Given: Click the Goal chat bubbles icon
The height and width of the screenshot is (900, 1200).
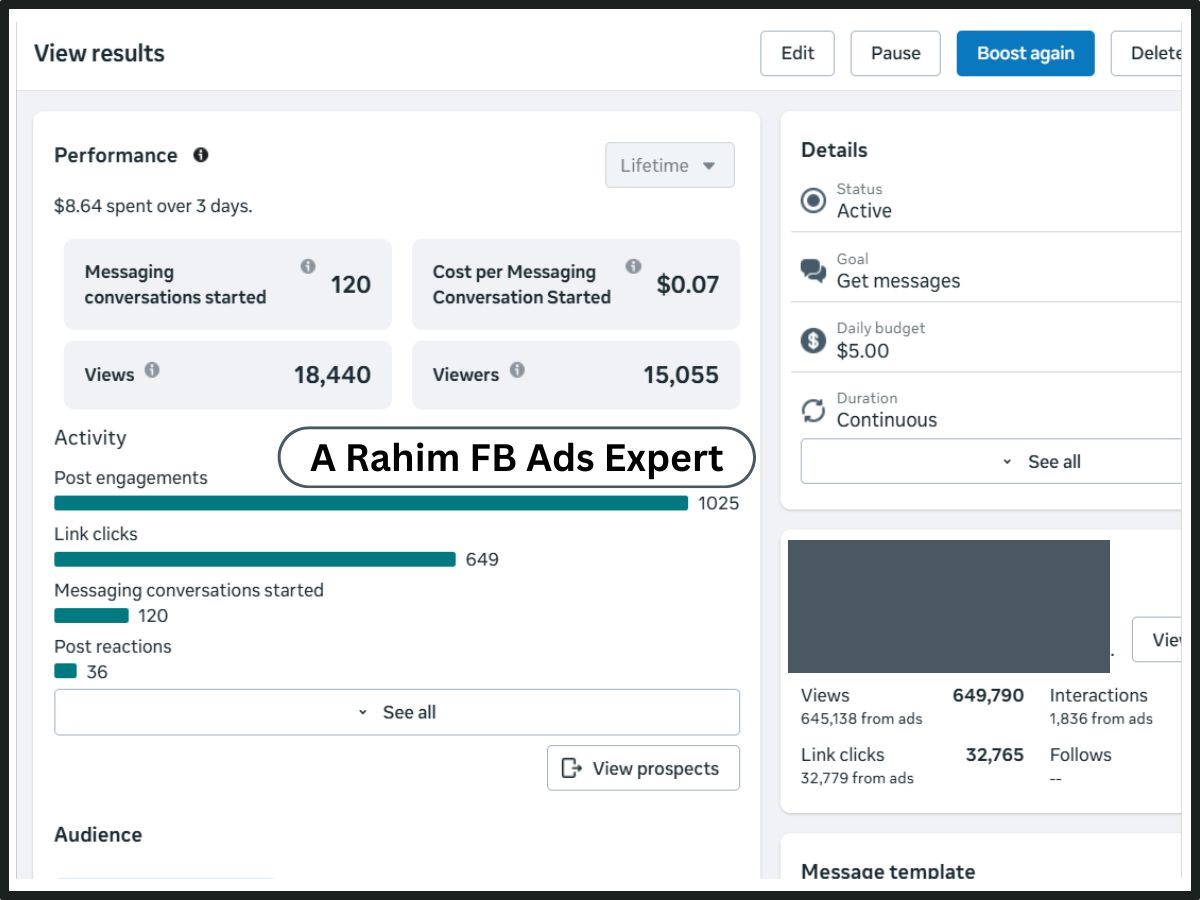Looking at the screenshot, I should [814, 270].
